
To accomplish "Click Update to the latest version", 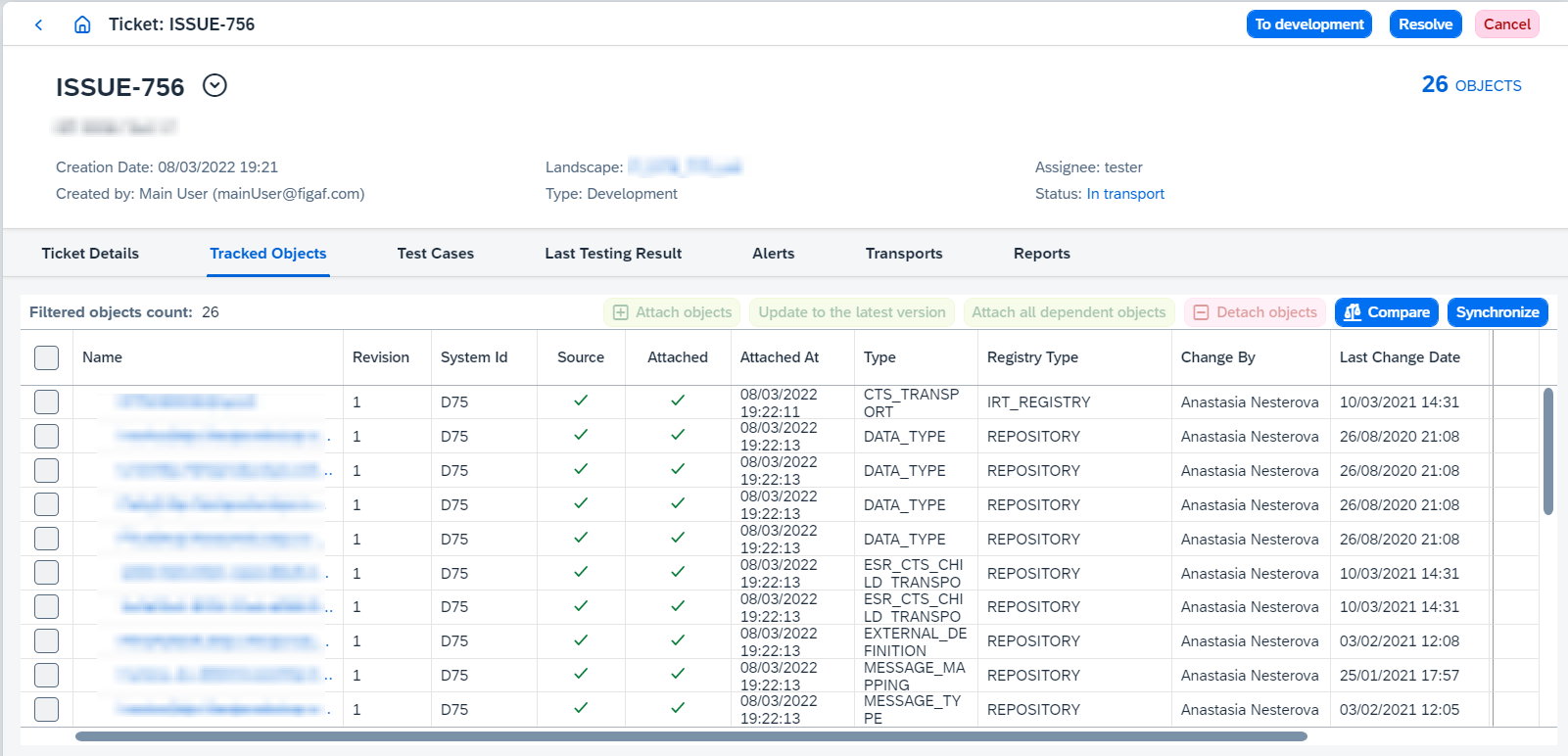I will [x=852, y=312].
